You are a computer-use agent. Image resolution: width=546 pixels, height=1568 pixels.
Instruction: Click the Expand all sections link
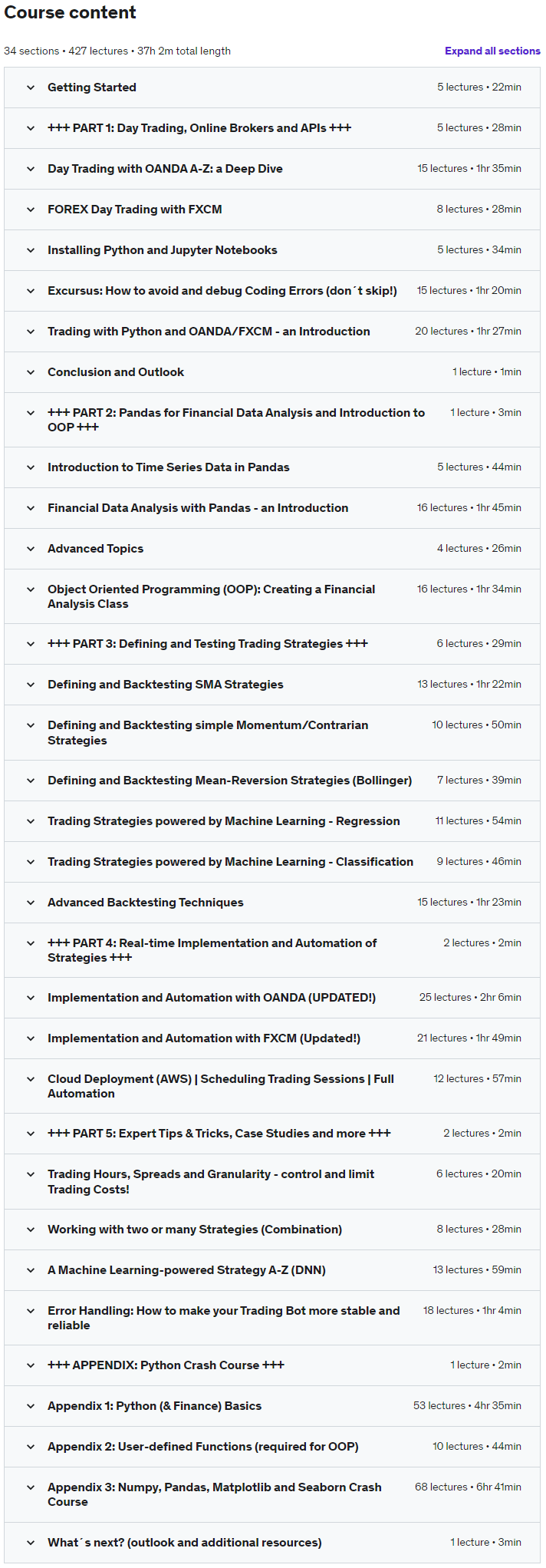pyautogui.click(x=492, y=51)
